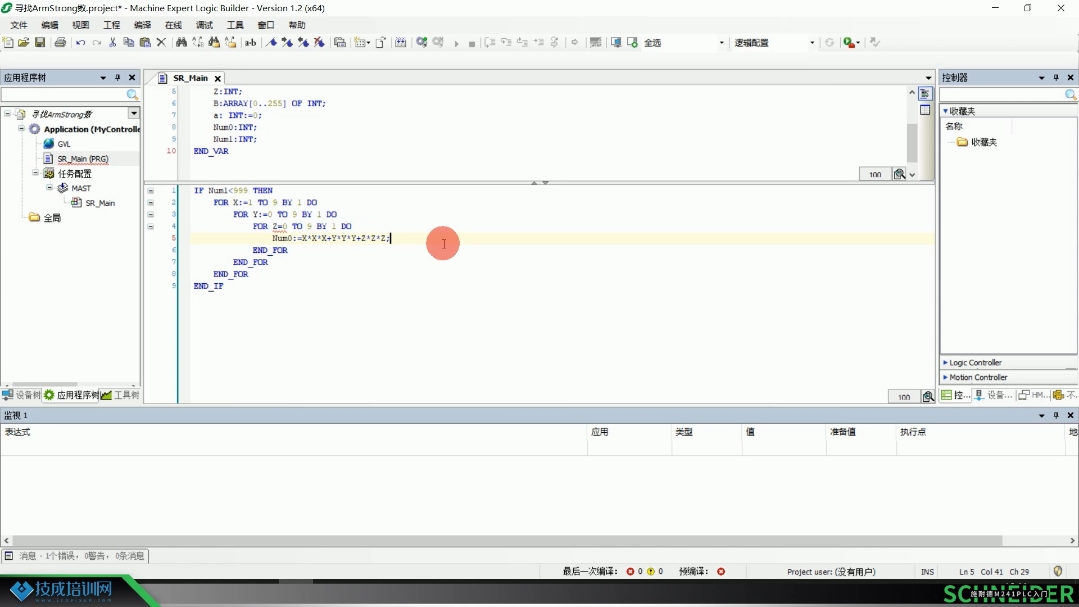
Task: Click the green start-with-red run icon
Action: pos(851,43)
